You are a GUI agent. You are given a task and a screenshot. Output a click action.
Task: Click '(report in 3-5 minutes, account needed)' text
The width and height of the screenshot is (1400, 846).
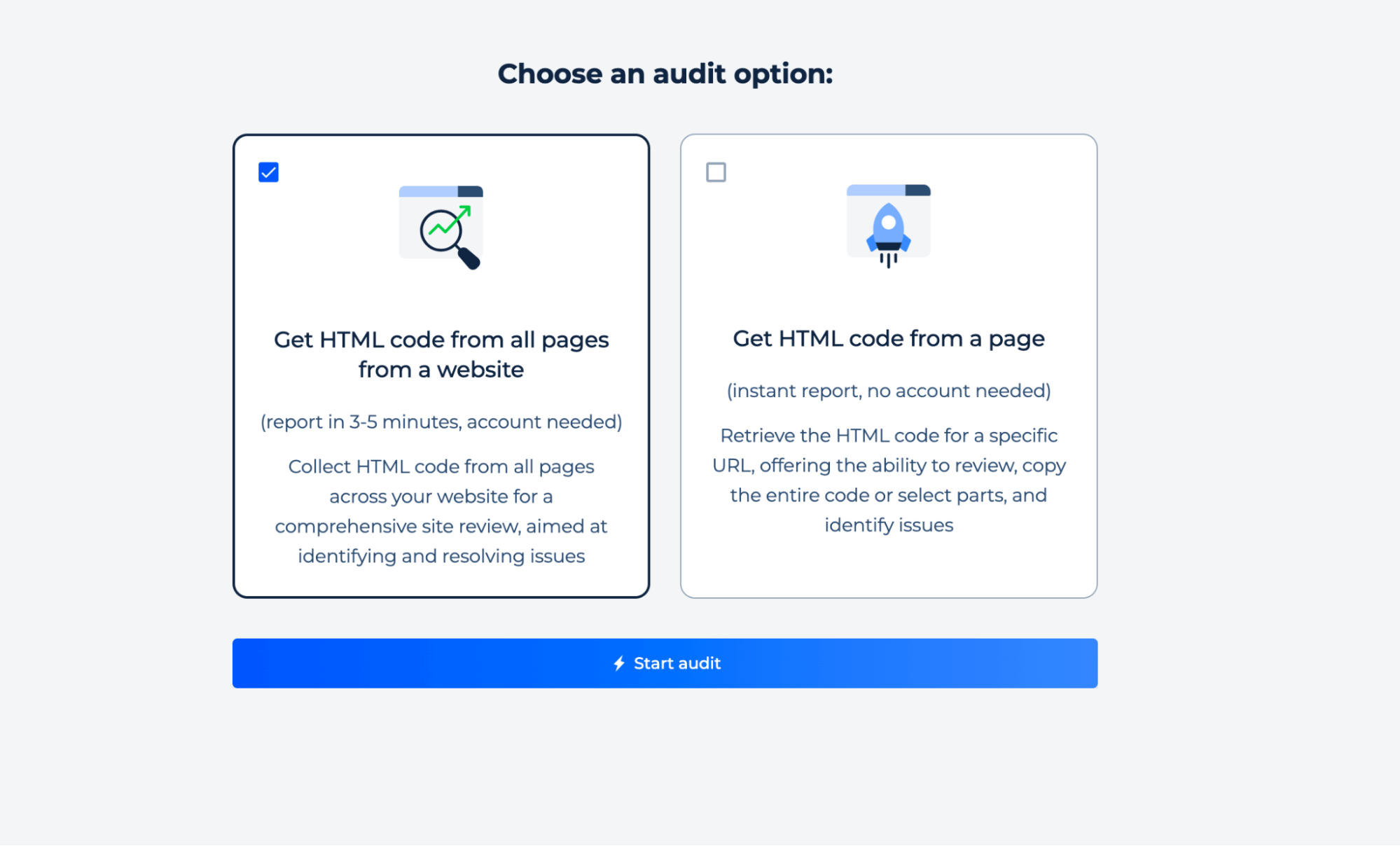point(441,422)
